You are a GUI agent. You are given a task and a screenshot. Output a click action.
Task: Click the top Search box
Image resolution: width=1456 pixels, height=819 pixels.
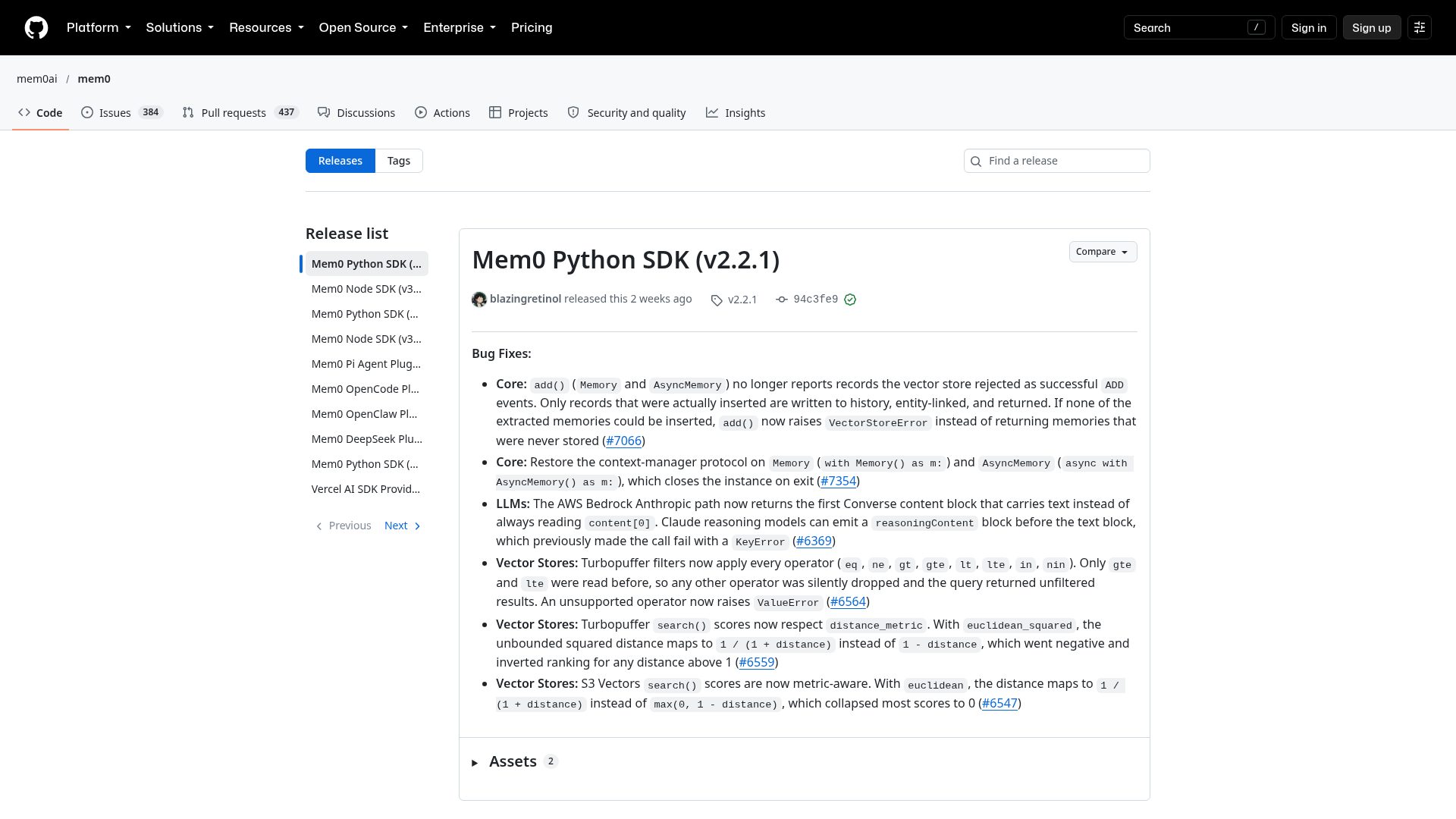[1200, 28]
